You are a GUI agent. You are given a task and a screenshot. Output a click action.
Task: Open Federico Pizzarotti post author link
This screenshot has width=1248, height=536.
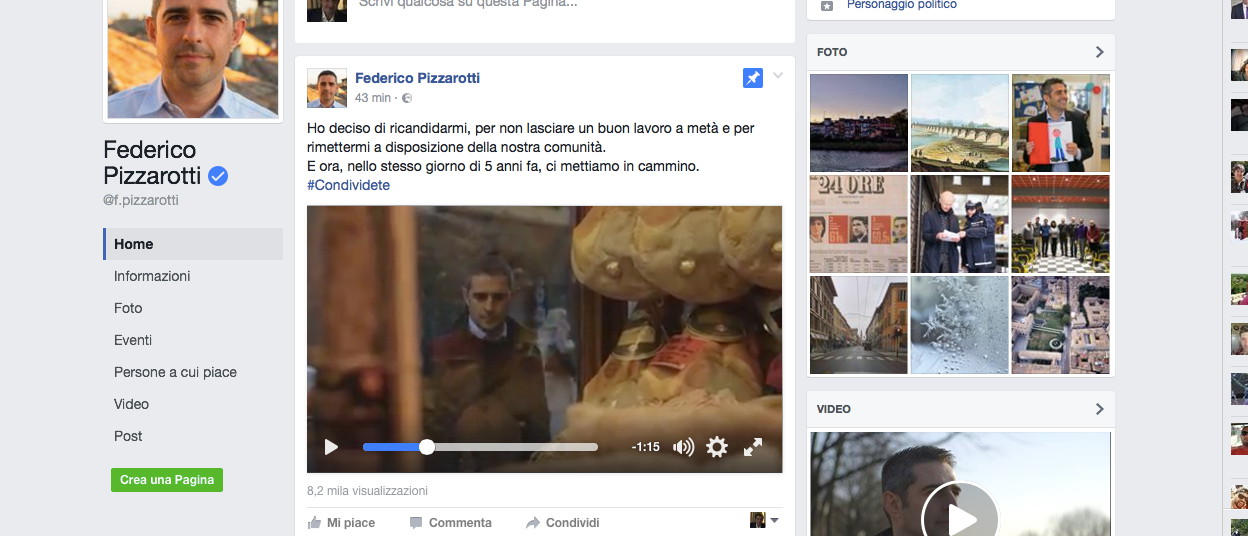417,78
